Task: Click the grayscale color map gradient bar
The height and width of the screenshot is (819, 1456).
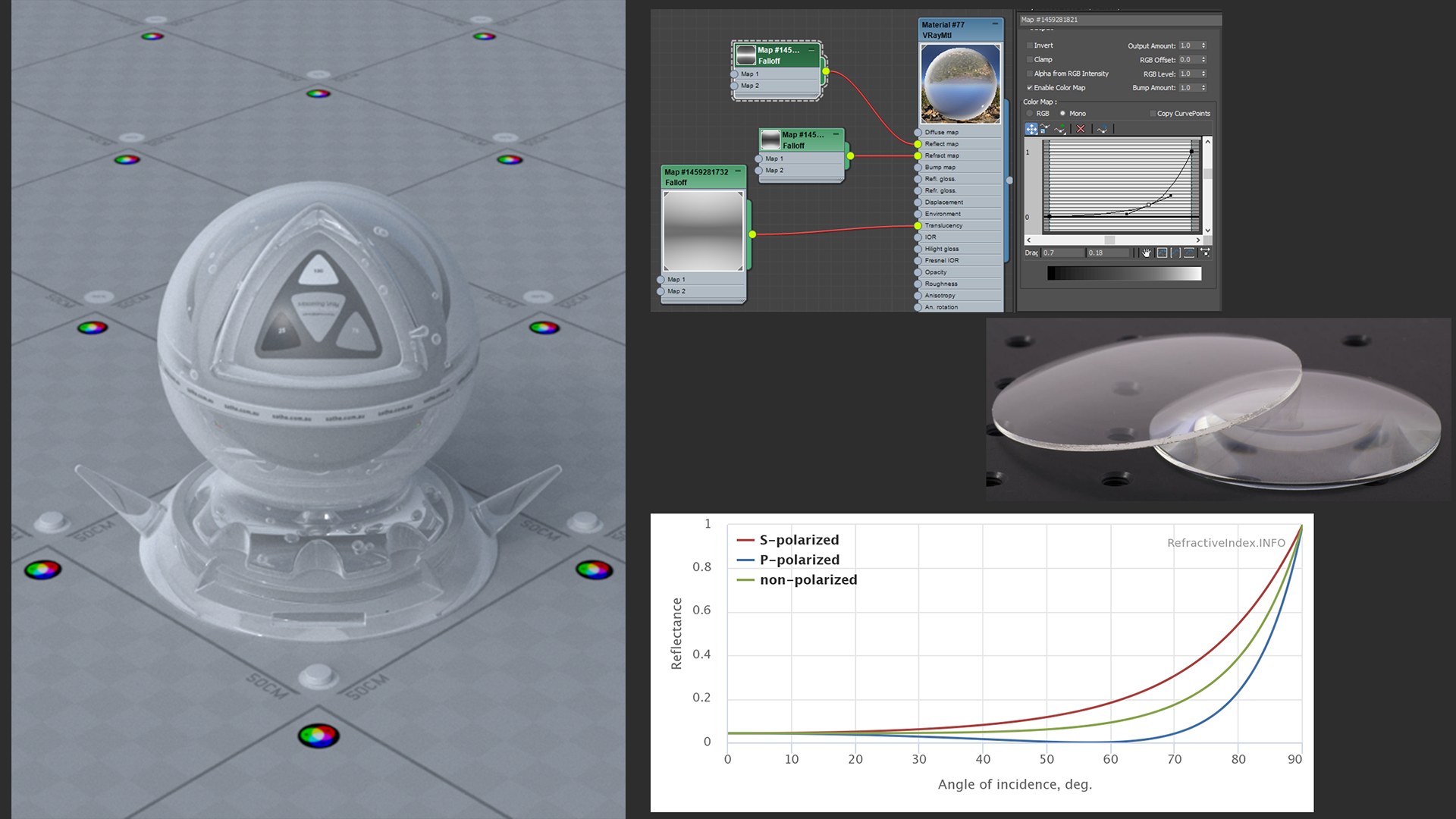Action: click(1124, 274)
